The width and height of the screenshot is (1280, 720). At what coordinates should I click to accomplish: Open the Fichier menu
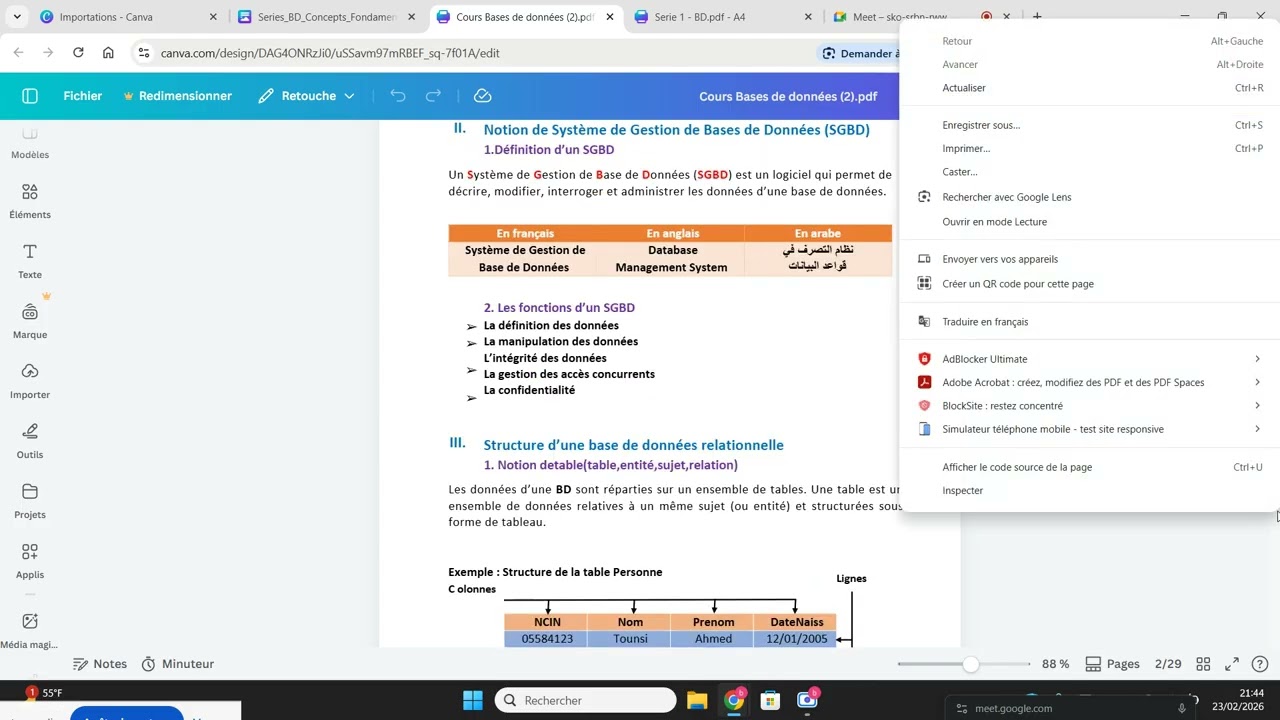(83, 96)
